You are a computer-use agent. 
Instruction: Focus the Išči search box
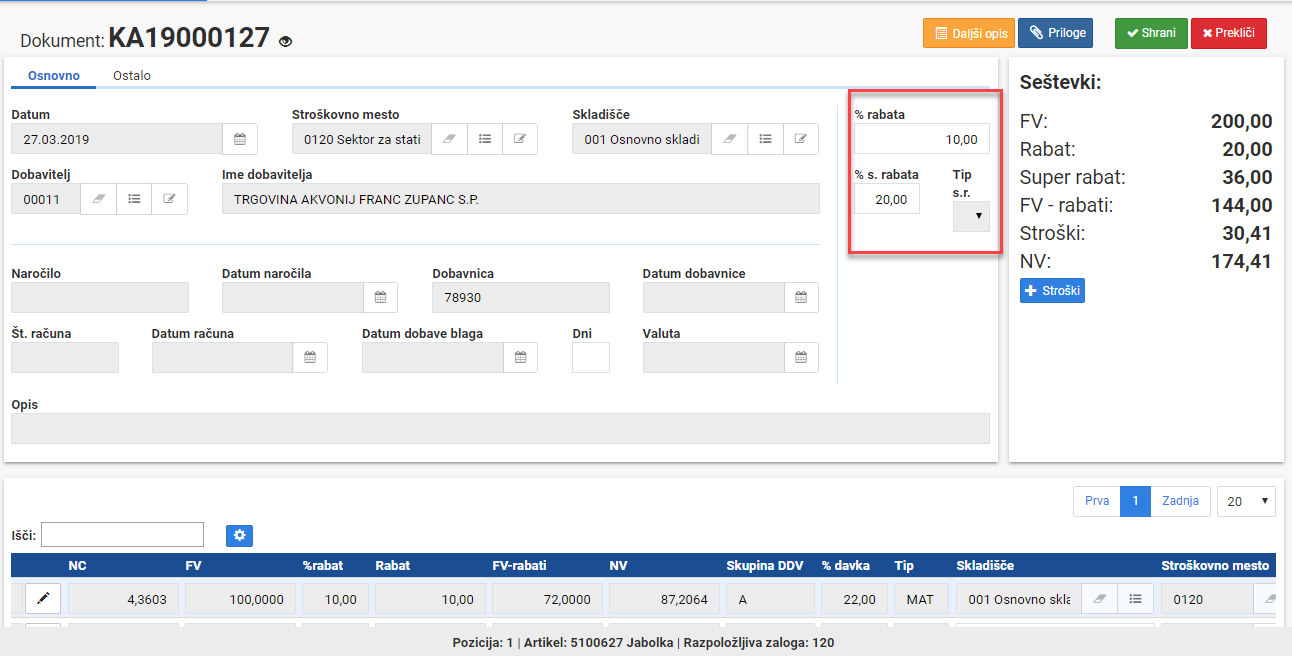[122, 535]
